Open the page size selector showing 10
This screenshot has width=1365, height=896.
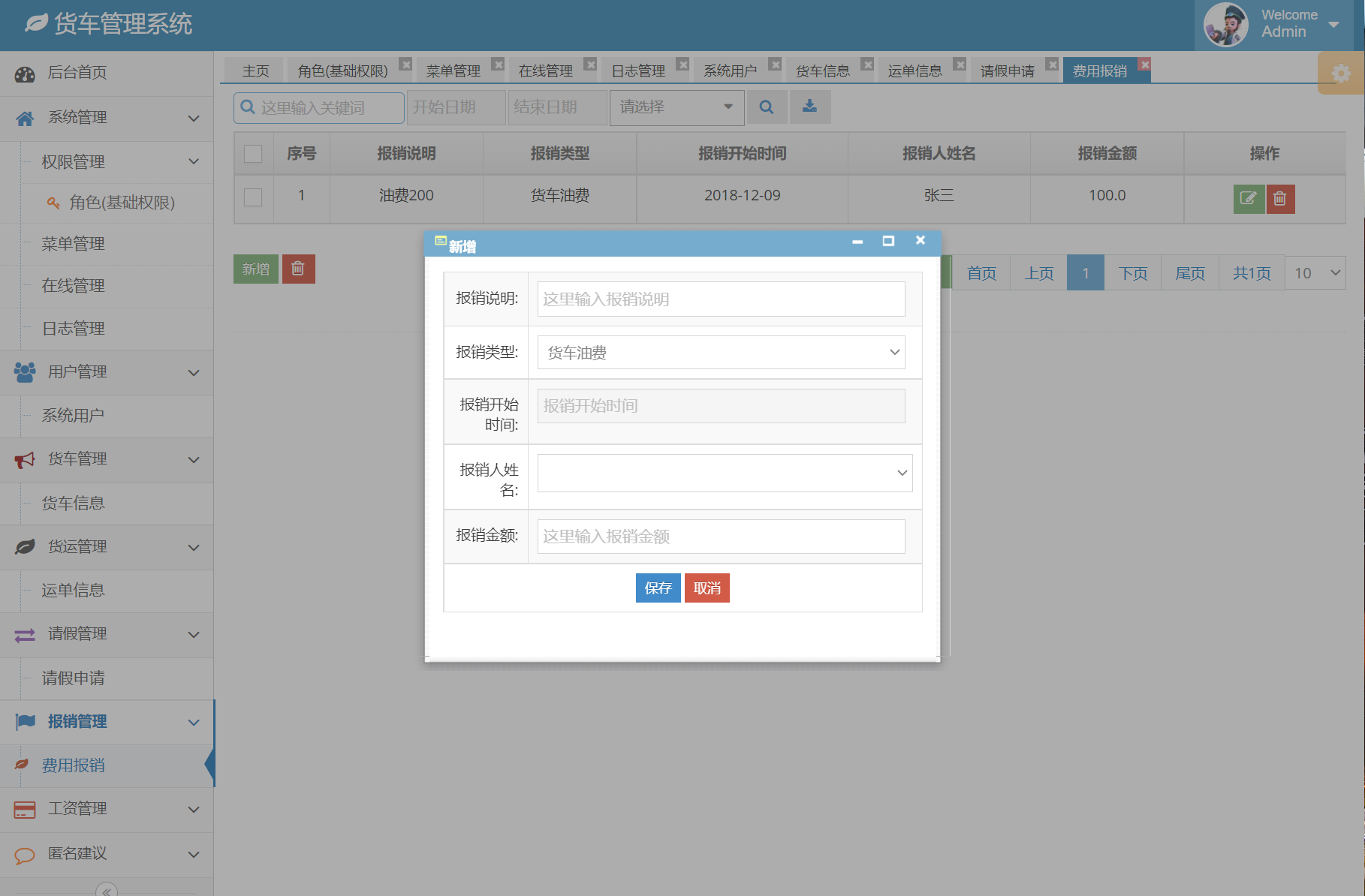pos(1315,272)
